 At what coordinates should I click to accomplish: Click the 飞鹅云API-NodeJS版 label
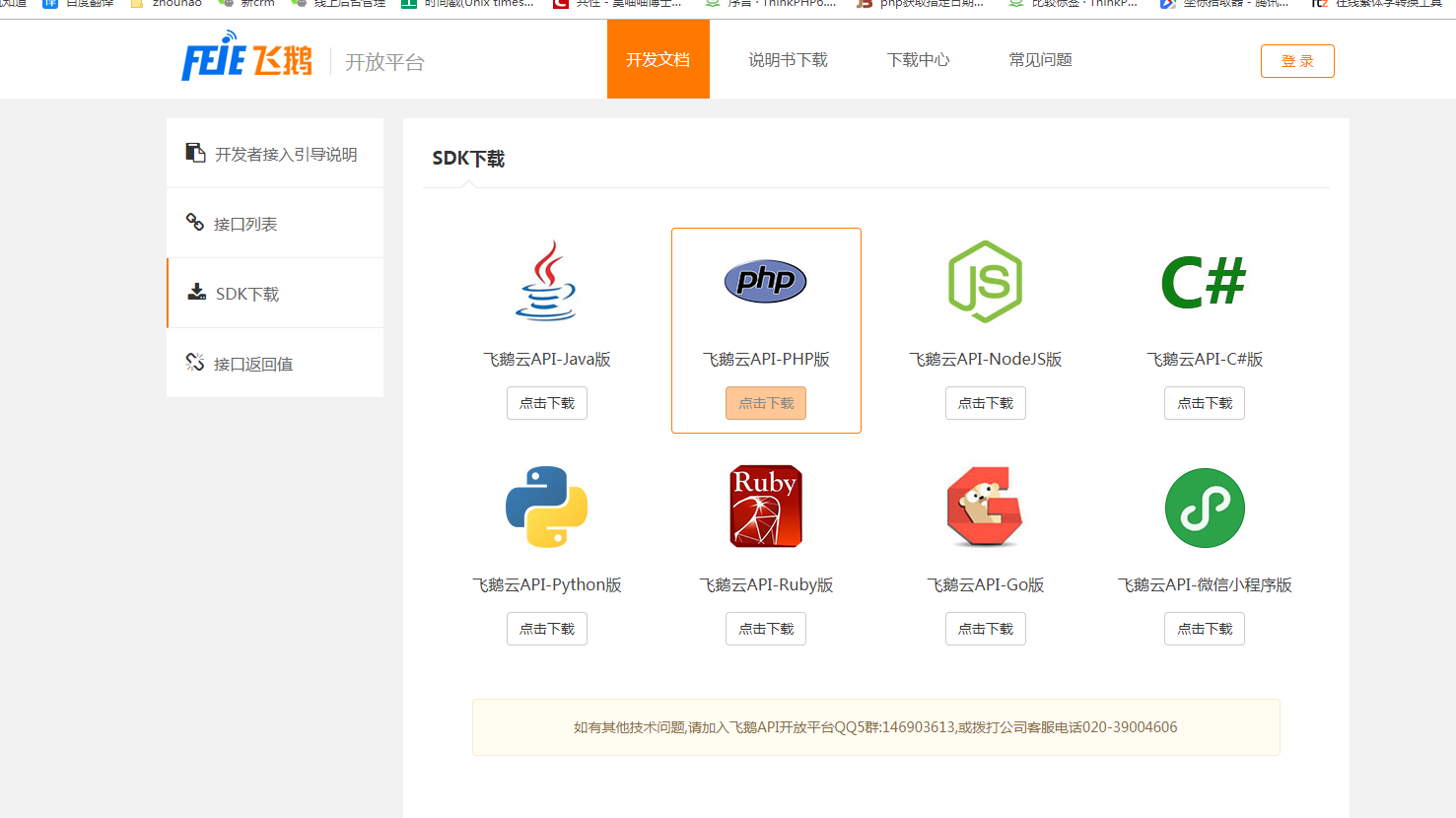click(986, 359)
